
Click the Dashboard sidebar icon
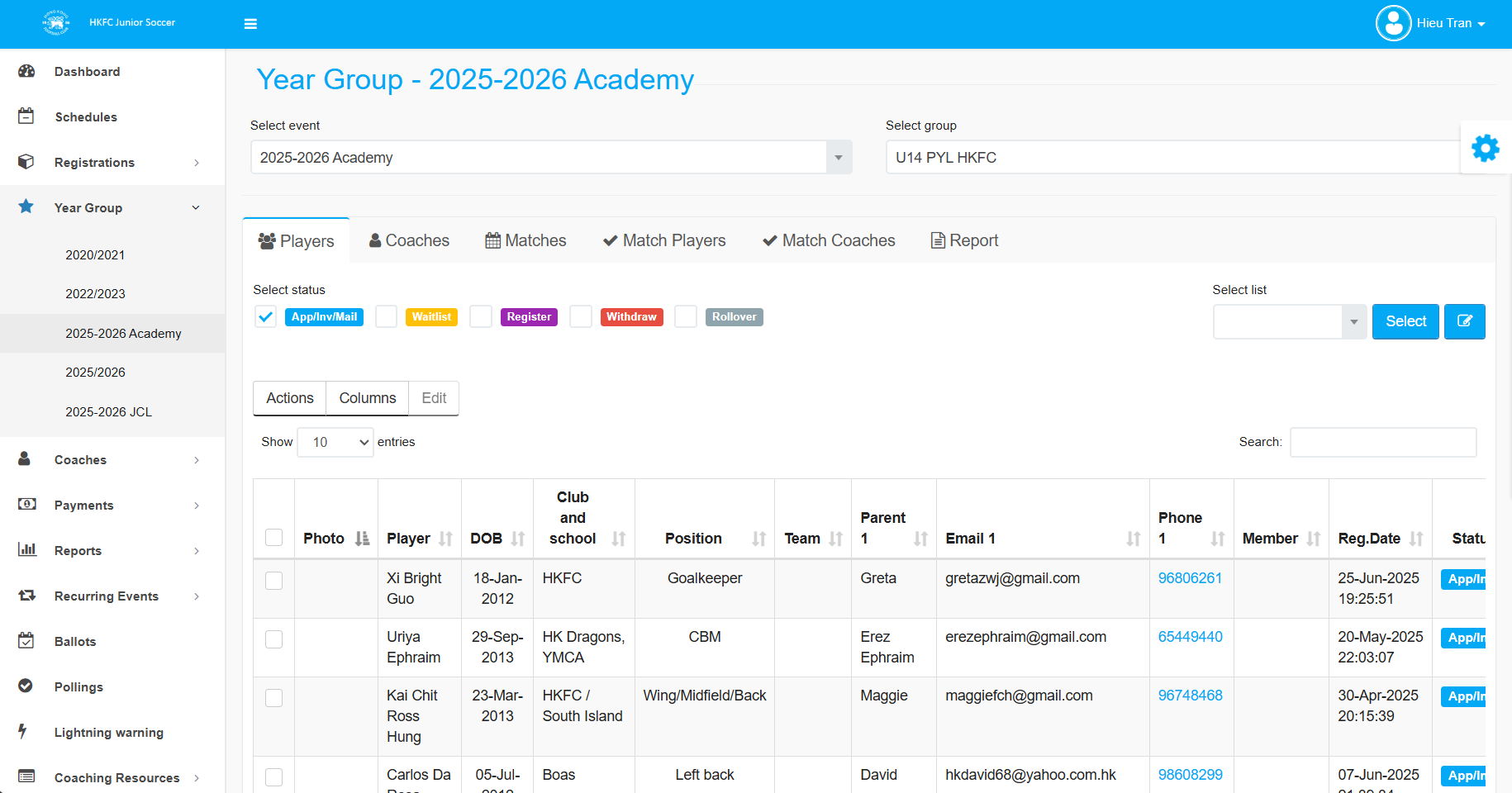click(x=26, y=72)
